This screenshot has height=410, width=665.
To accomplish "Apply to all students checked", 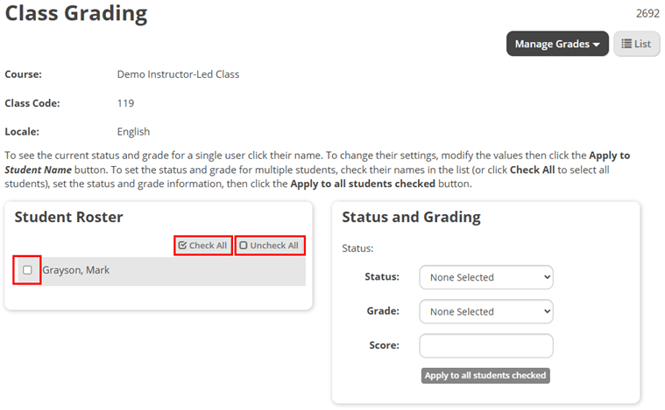I will click(485, 376).
